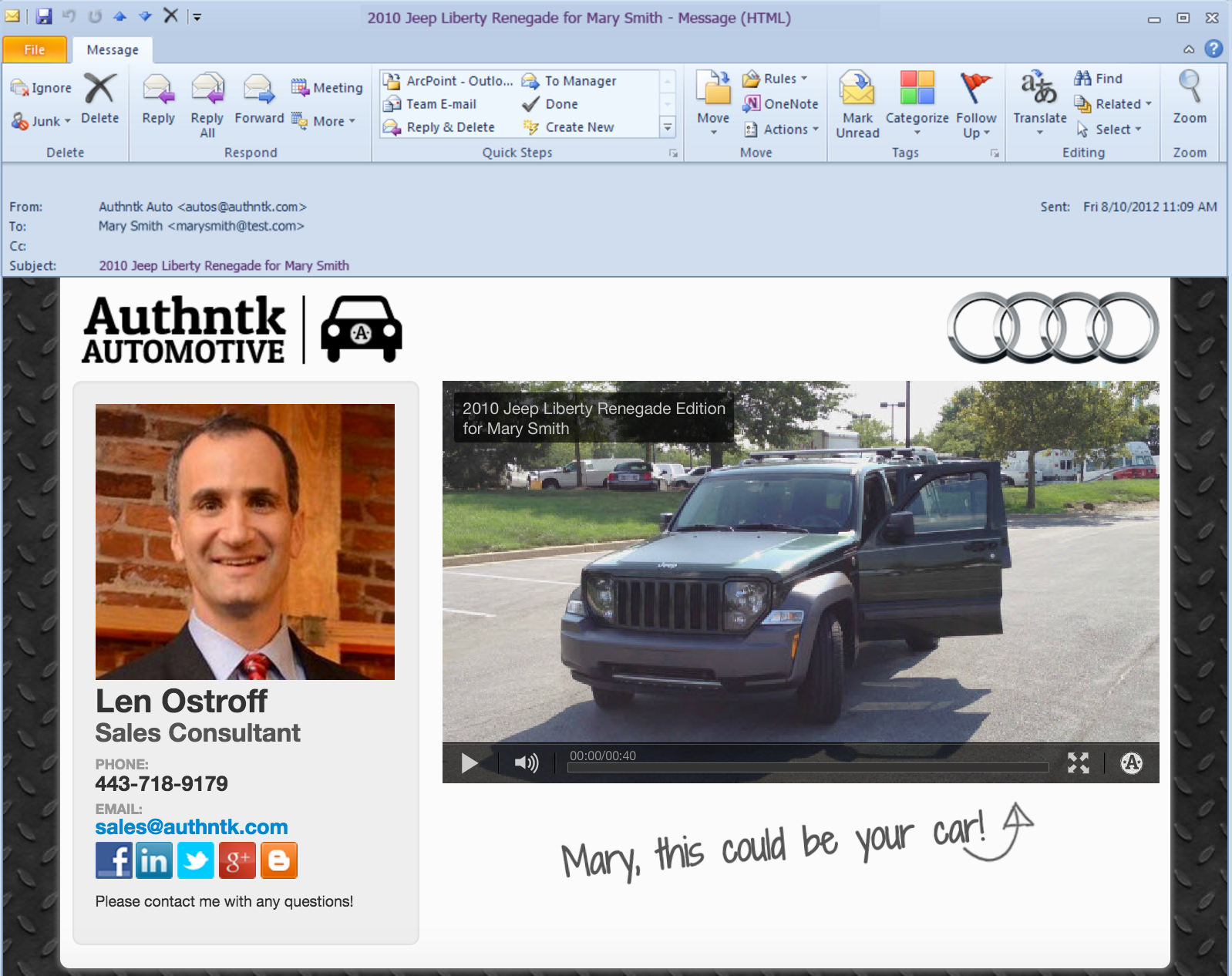Image resolution: width=1232 pixels, height=976 pixels.
Task: Open the Actions dropdown
Action: 780,130
